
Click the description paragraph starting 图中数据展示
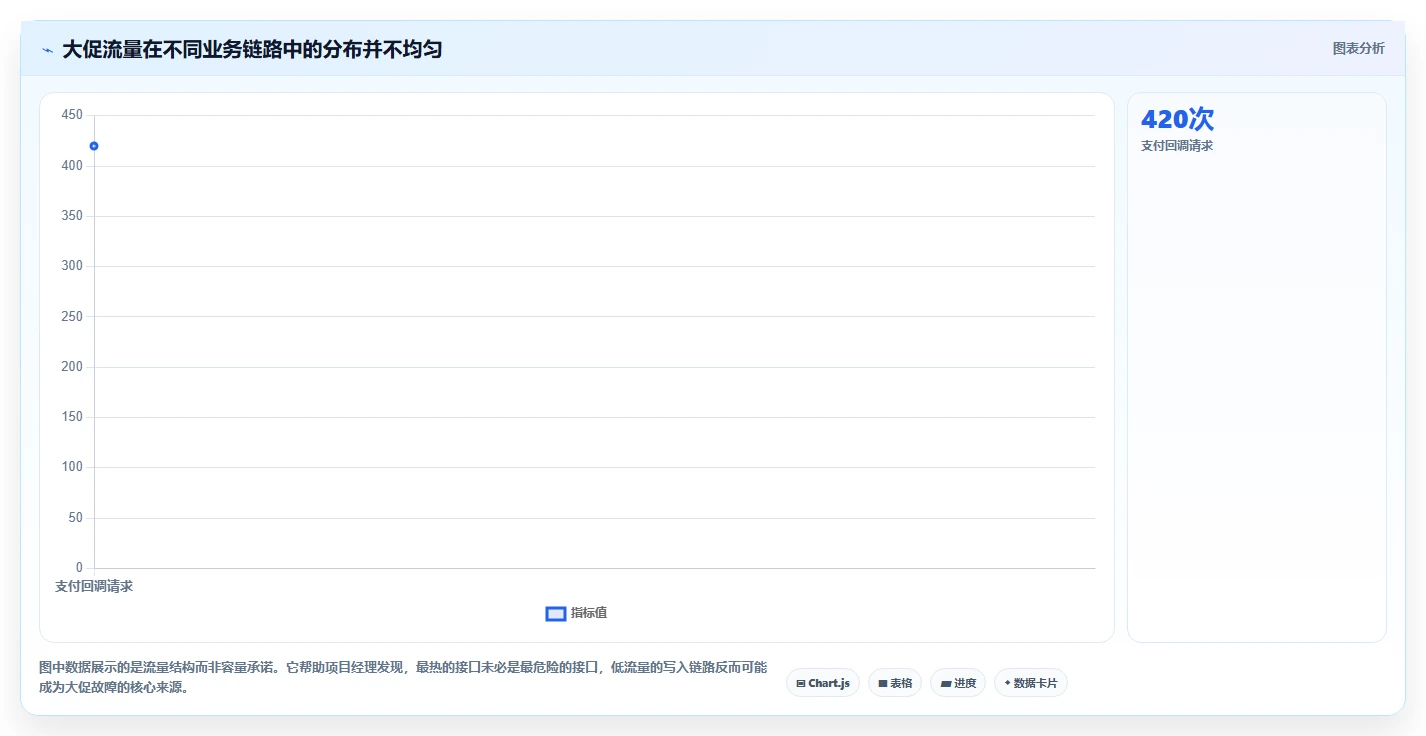click(404, 677)
